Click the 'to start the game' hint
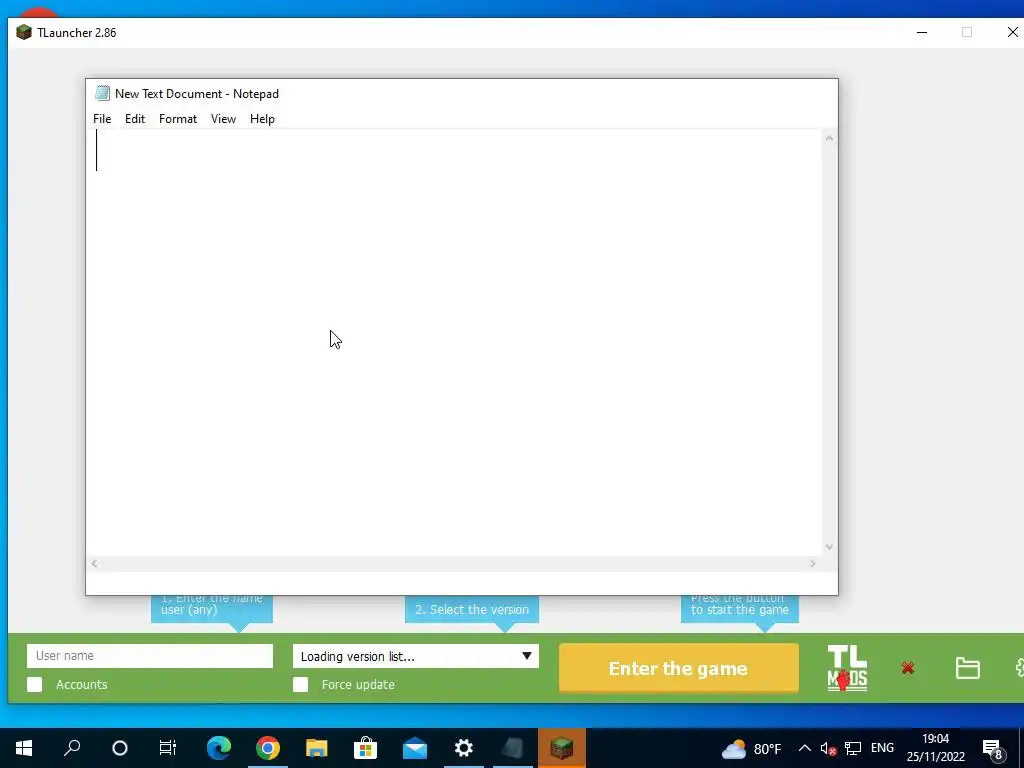 (739, 609)
